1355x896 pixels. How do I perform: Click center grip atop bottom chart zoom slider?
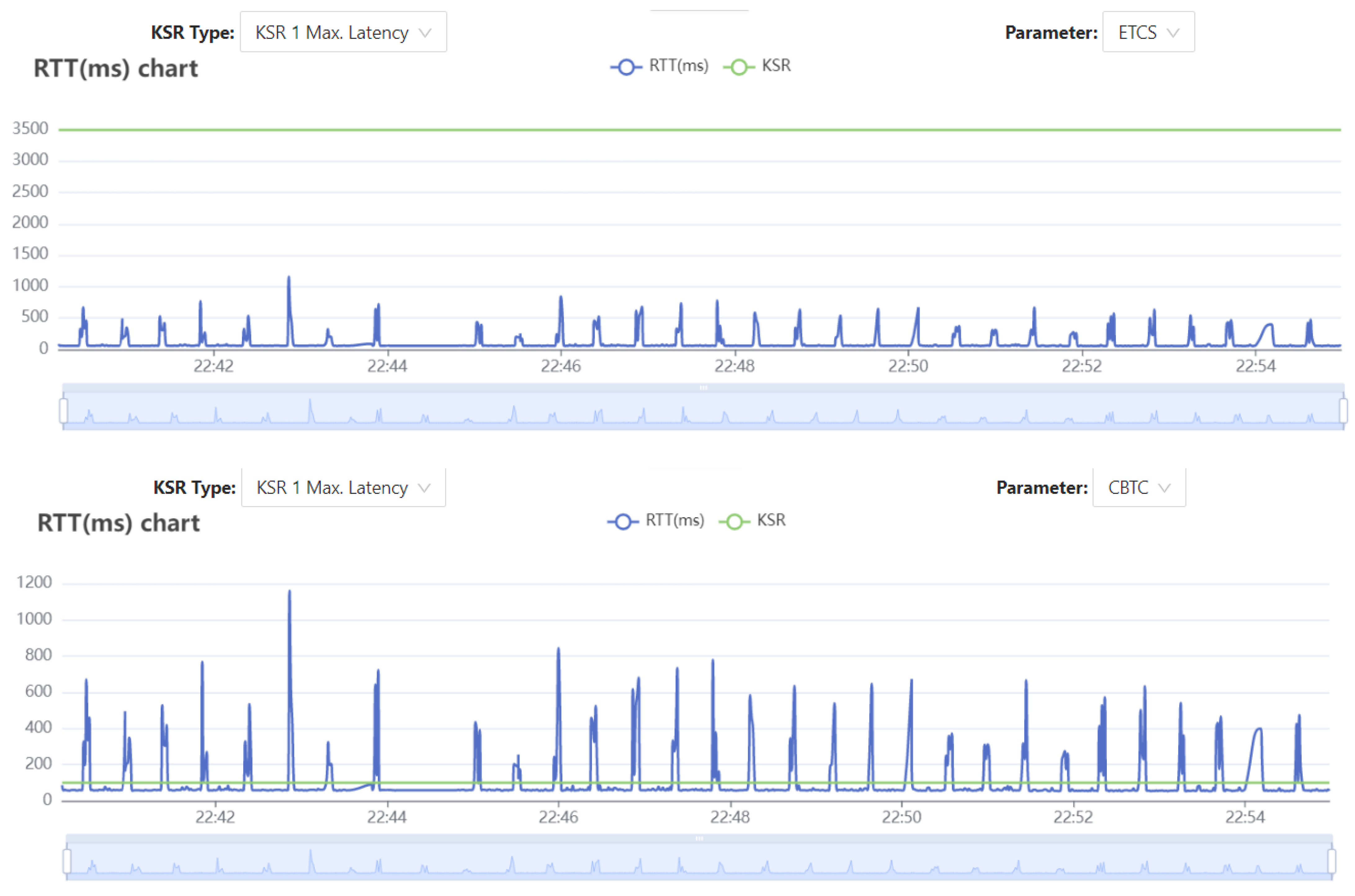(699, 838)
